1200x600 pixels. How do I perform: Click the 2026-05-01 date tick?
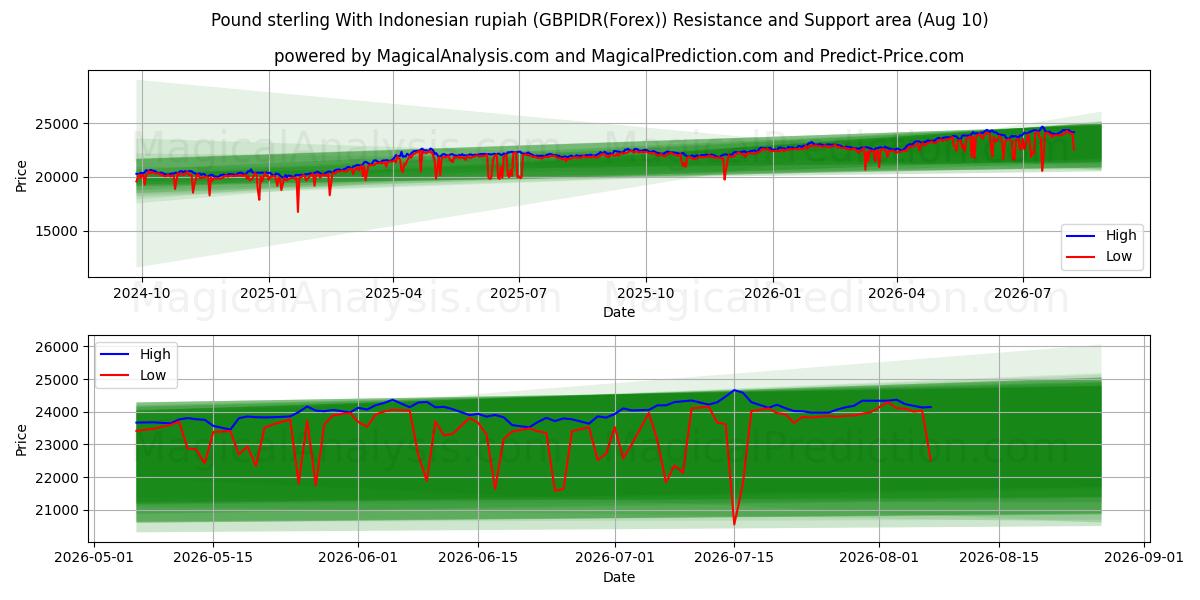(93, 557)
